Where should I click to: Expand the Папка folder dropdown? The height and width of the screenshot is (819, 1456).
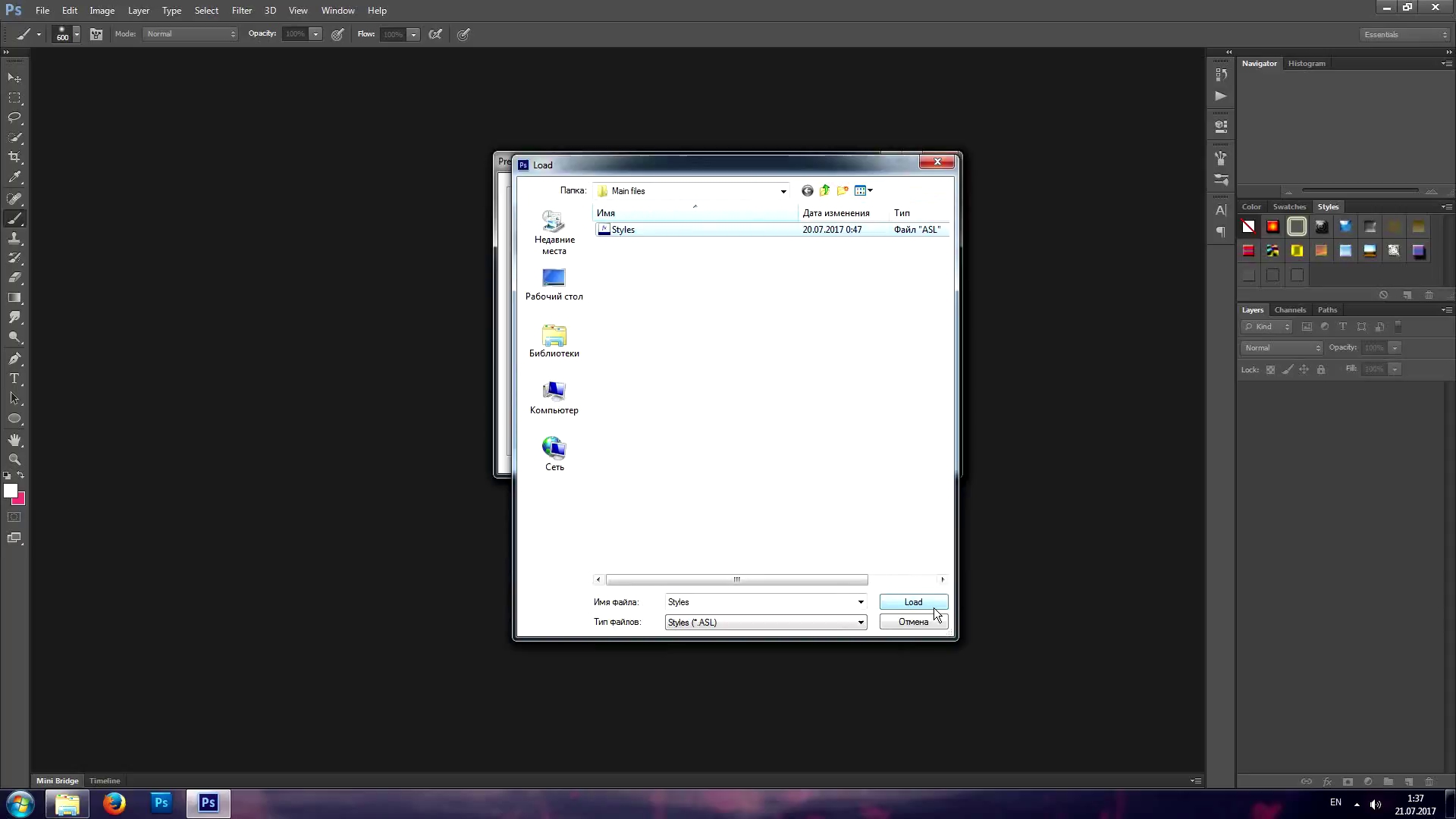click(783, 191)
